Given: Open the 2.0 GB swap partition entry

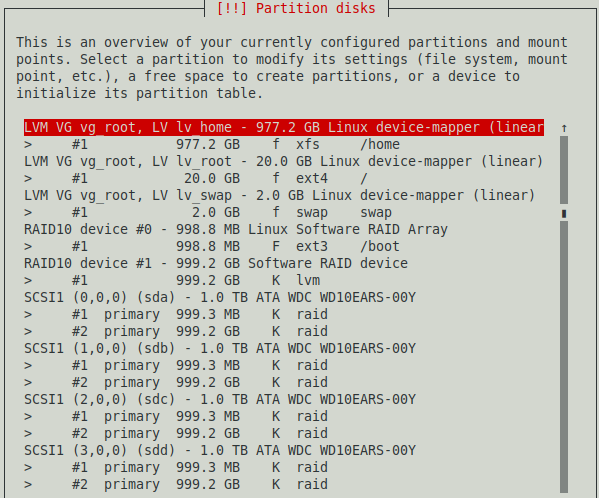Looking at the screenshot, I should point(284,212).
